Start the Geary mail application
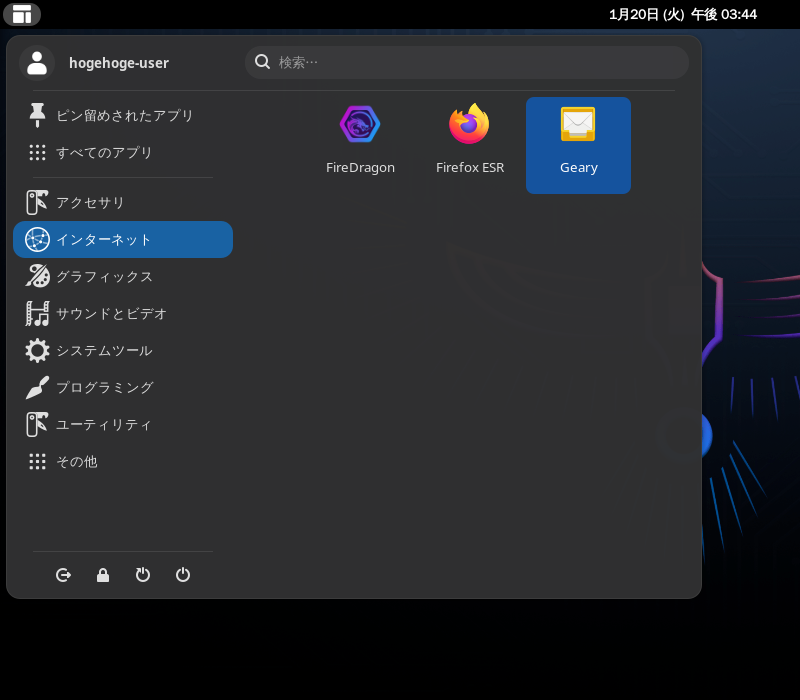 (x=578, y=145)
